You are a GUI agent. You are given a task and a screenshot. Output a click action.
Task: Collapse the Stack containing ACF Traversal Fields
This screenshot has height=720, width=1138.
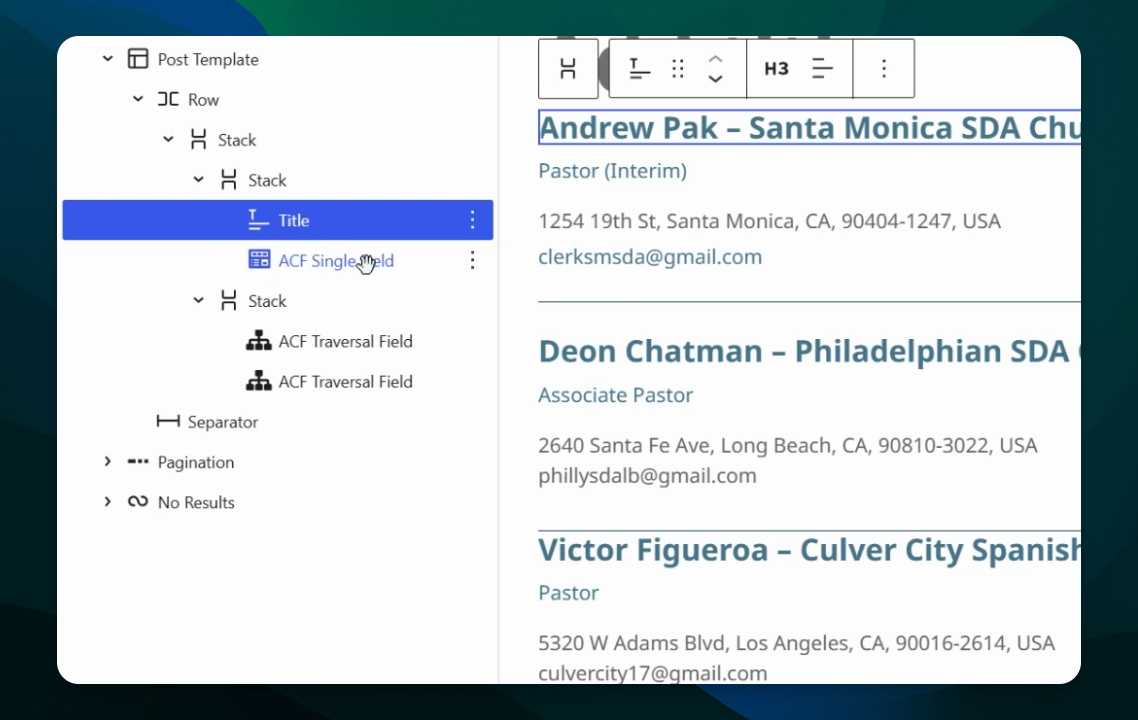click(198, 300)
